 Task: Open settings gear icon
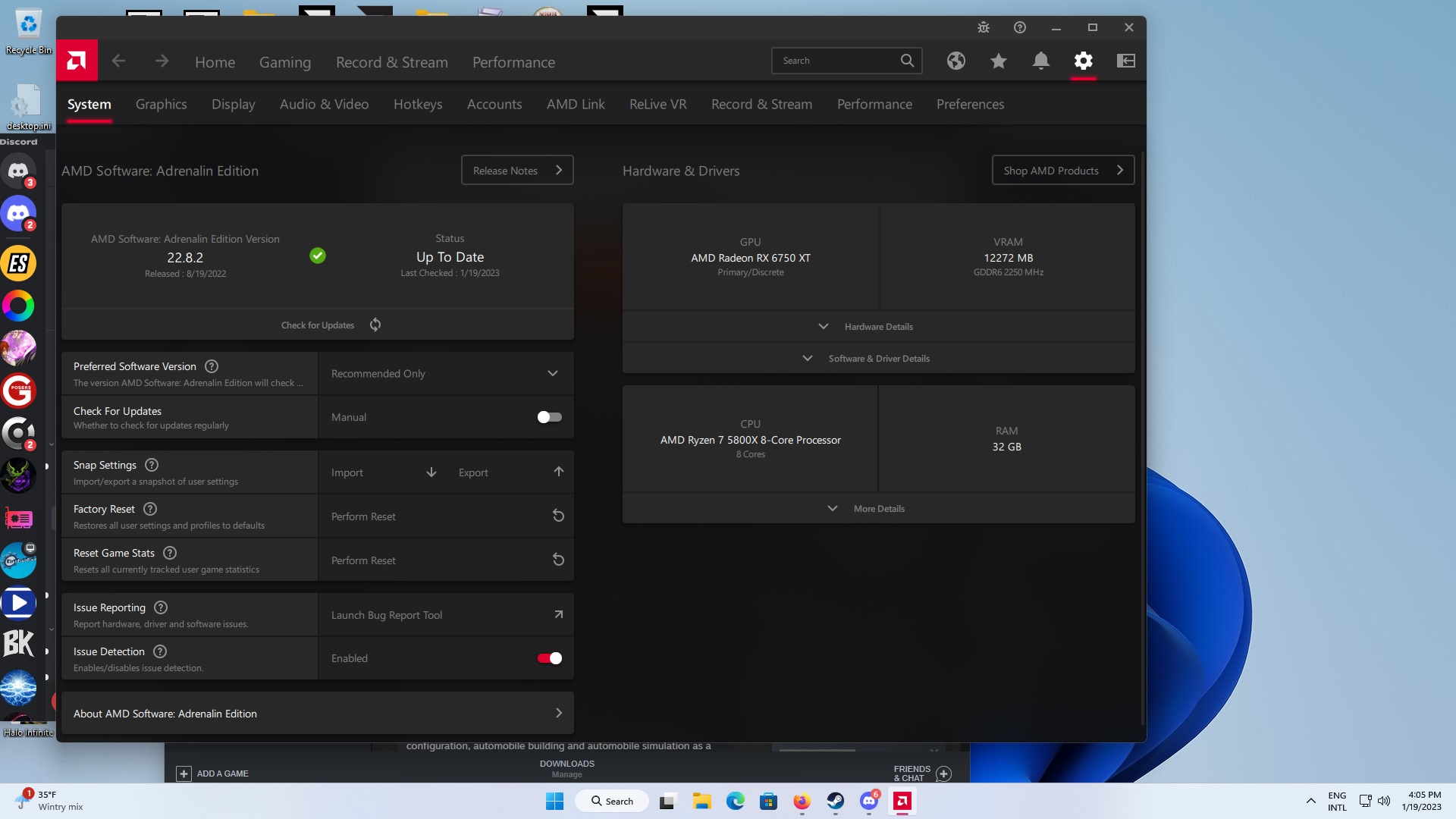1083,61
